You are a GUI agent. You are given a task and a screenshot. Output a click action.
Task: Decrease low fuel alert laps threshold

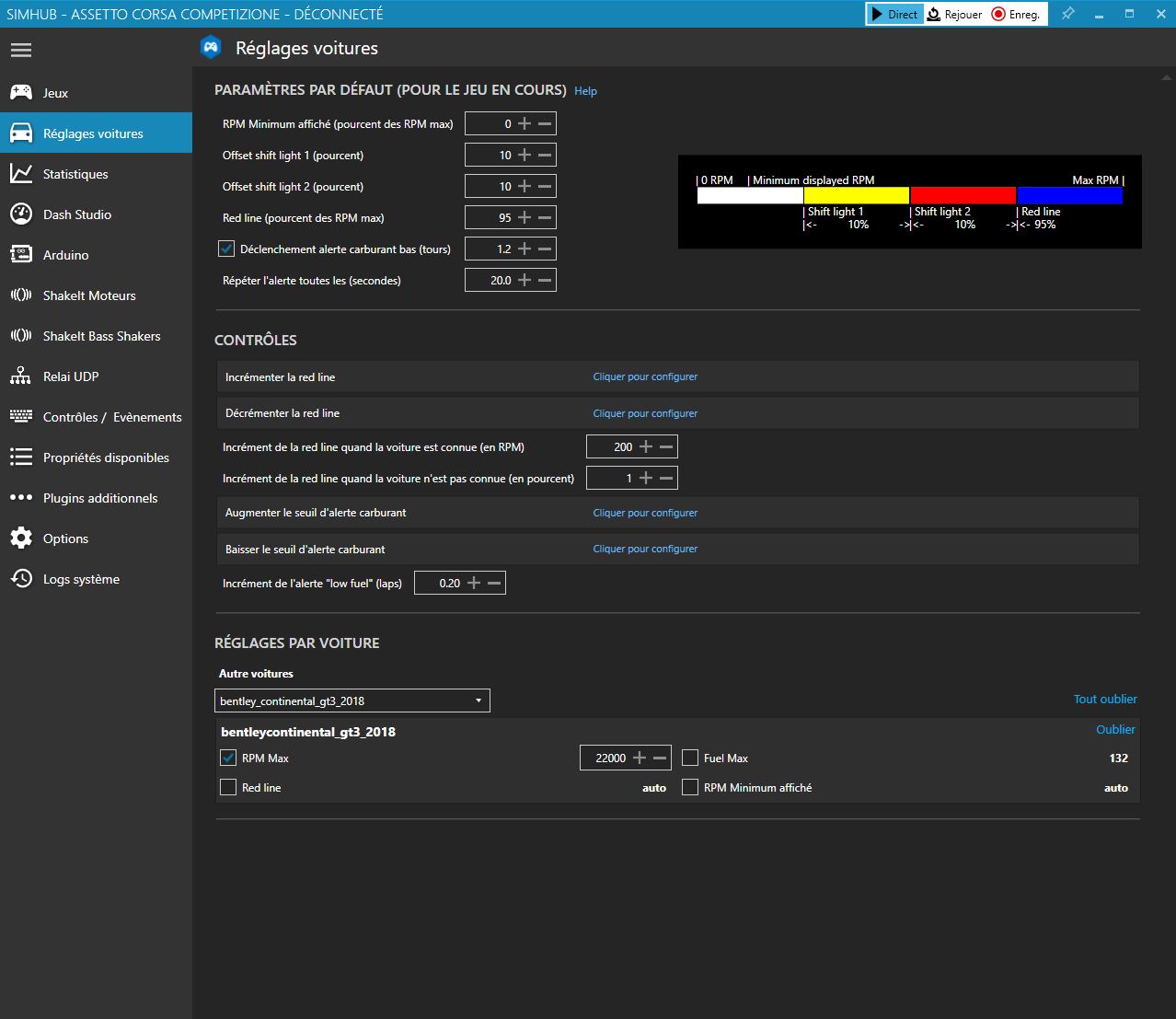click(x=545, y=249)
